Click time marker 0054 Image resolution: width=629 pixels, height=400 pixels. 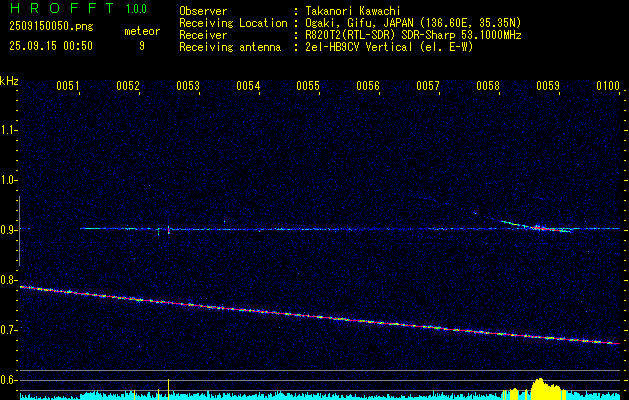point(248,86)
